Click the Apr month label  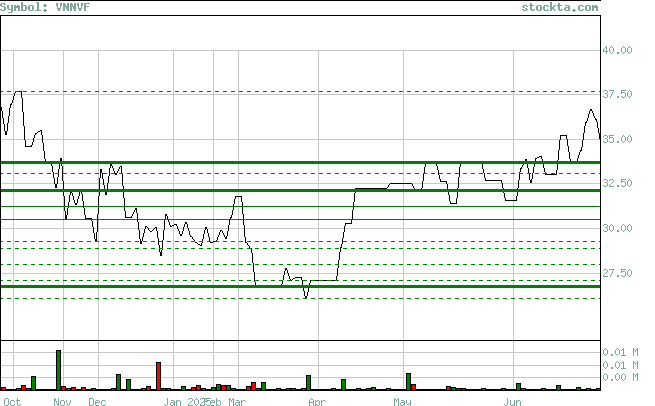tap(317, 401)
